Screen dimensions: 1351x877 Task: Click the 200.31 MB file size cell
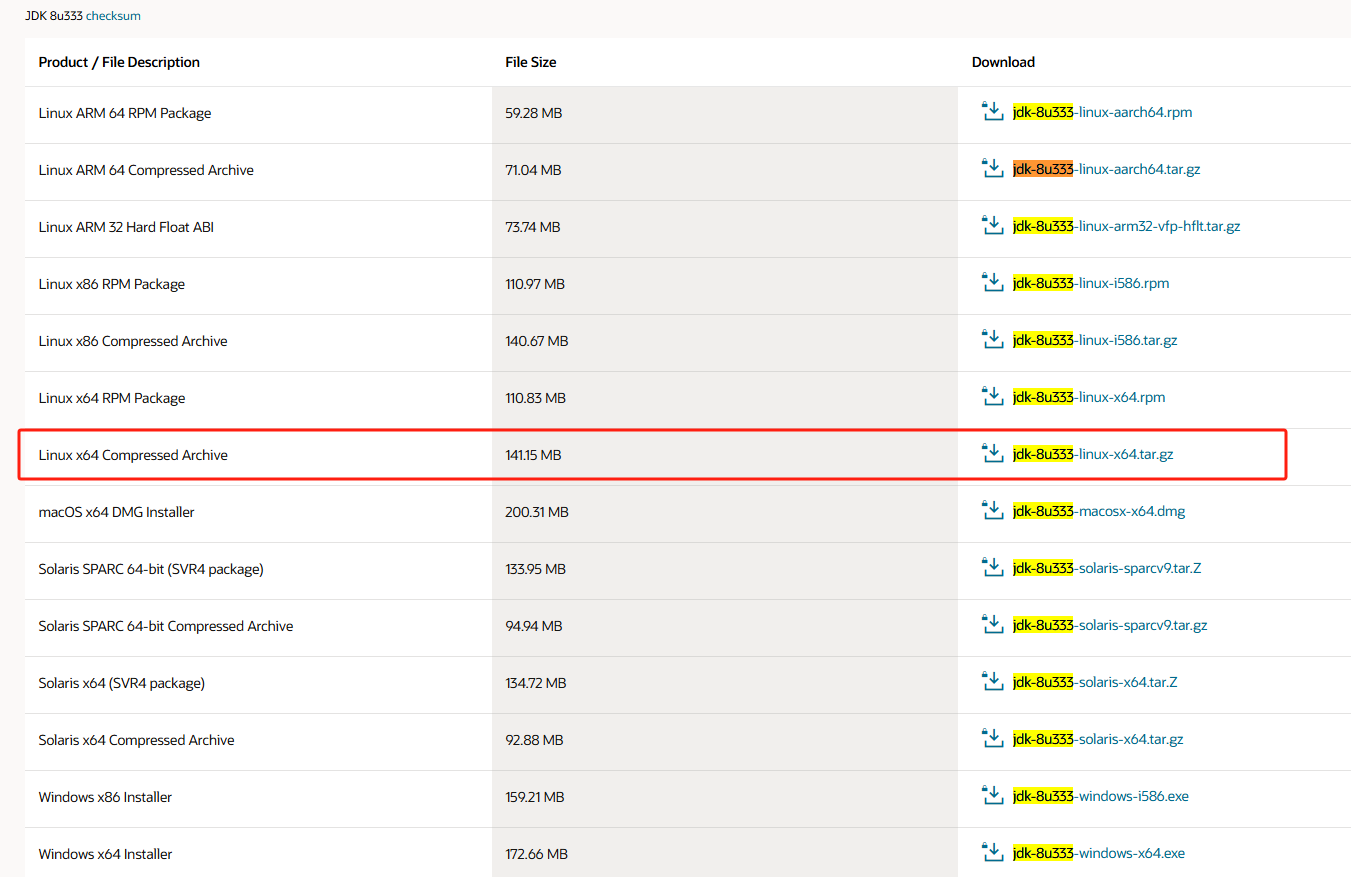tap(725, 513)
